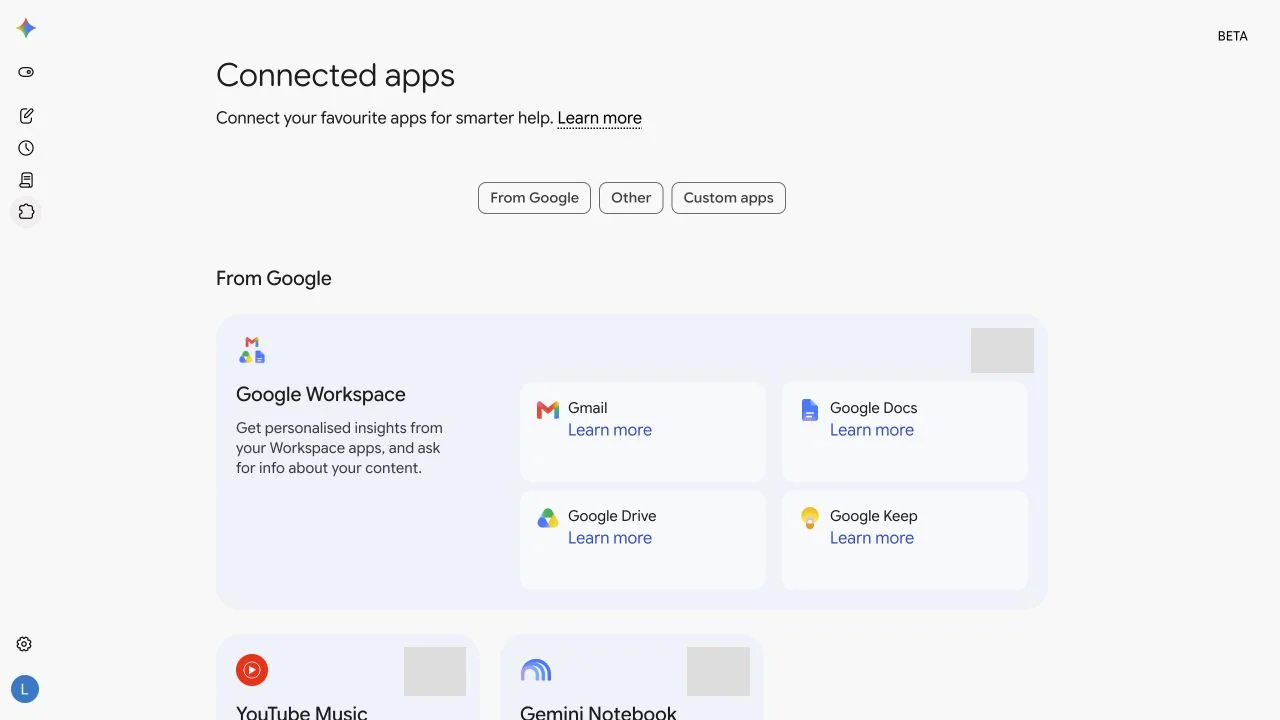Open the saved info notebook icon

click(x=26, y=180)
